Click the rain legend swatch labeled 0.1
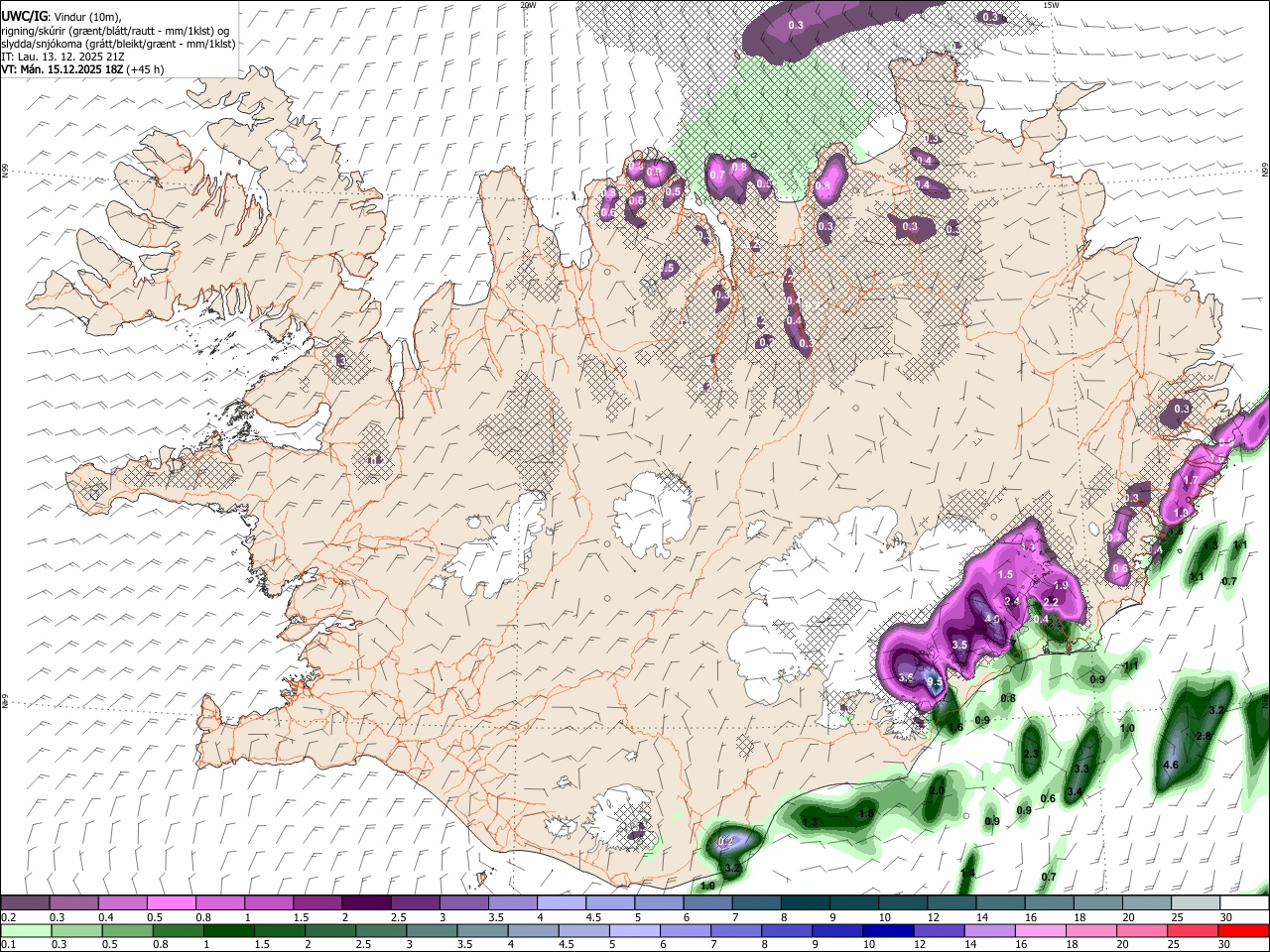This screenshot has height=952, width=1270. [25, 930]
